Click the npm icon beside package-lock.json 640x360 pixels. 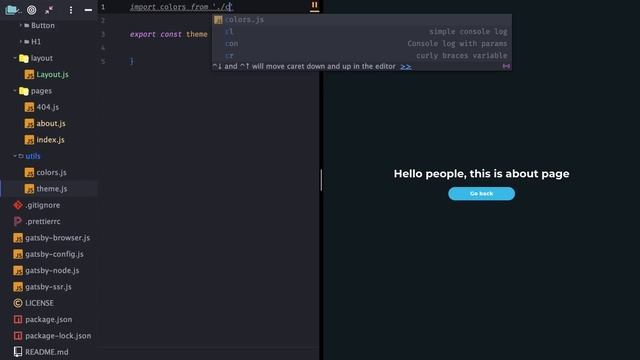pyautogui.click(x=18, y=336)
